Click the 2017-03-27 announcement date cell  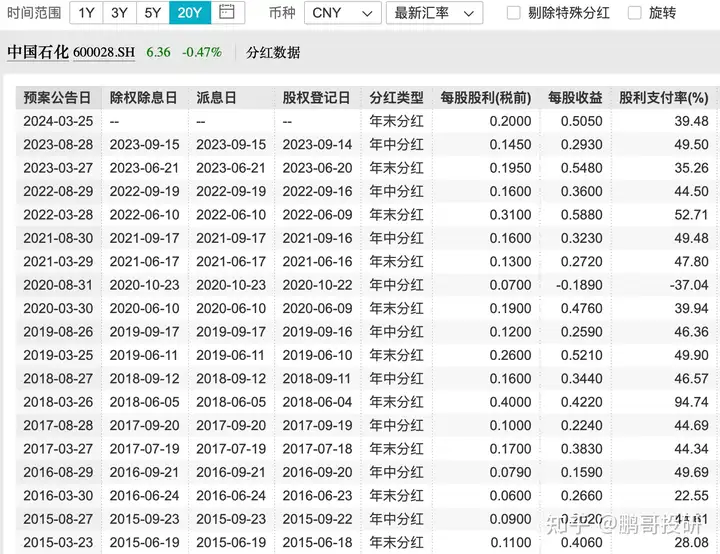click(x=58, y=449)
